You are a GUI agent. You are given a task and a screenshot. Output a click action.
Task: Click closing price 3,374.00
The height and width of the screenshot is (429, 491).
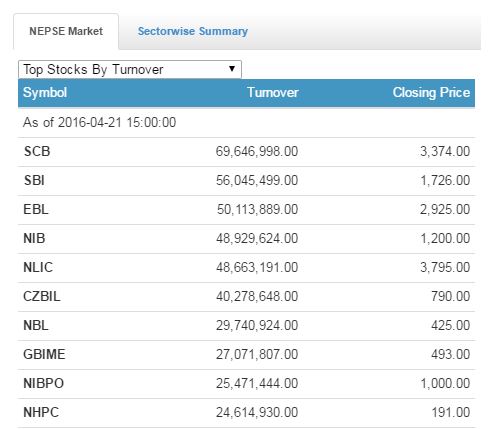tap(445, 152)
